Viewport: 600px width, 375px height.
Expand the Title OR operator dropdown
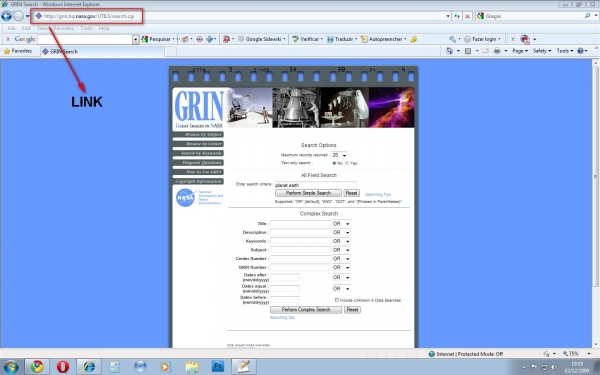coord(341,223)
